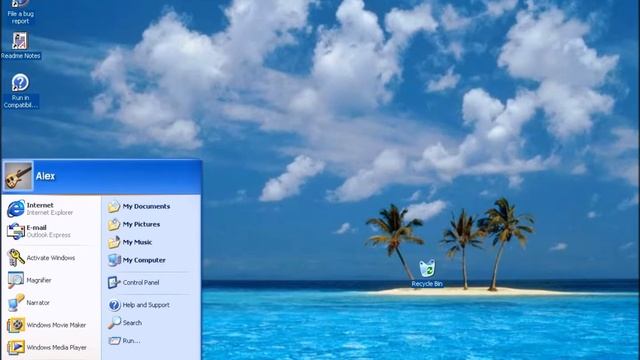640x360 pixels.
Task: Click the Activate Windows keys icon
Action: click(x=16, y=258)
